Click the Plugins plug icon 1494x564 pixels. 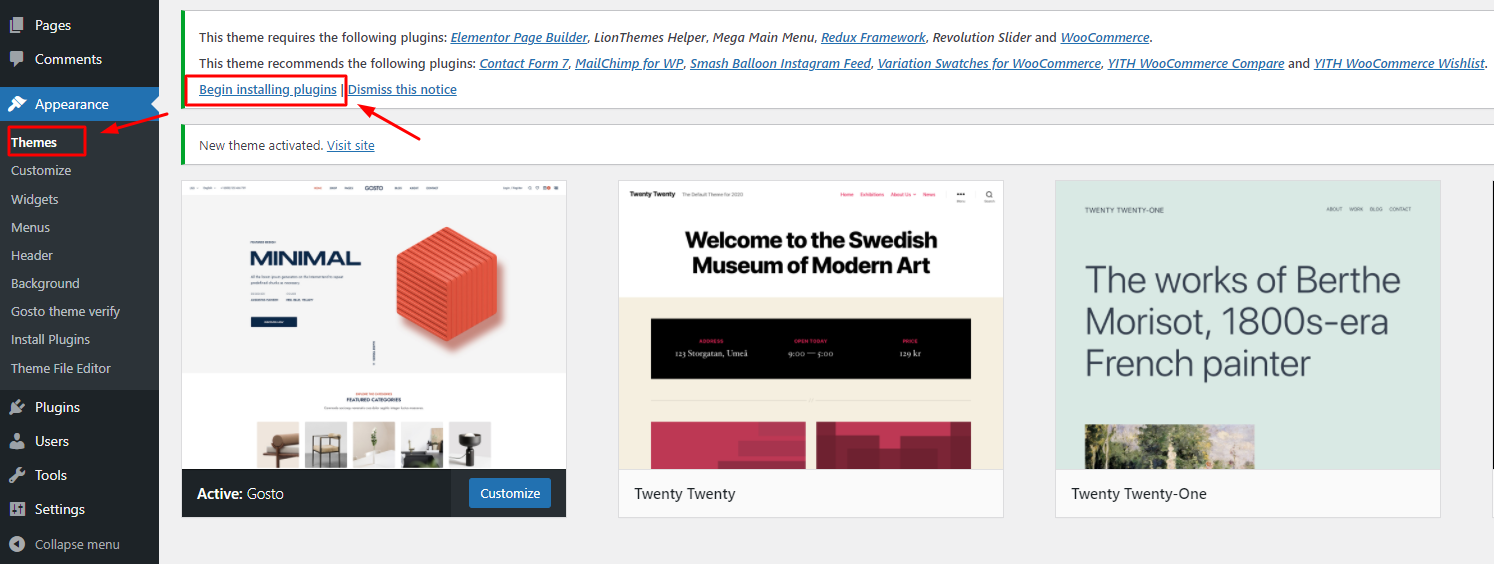point(17,407)
